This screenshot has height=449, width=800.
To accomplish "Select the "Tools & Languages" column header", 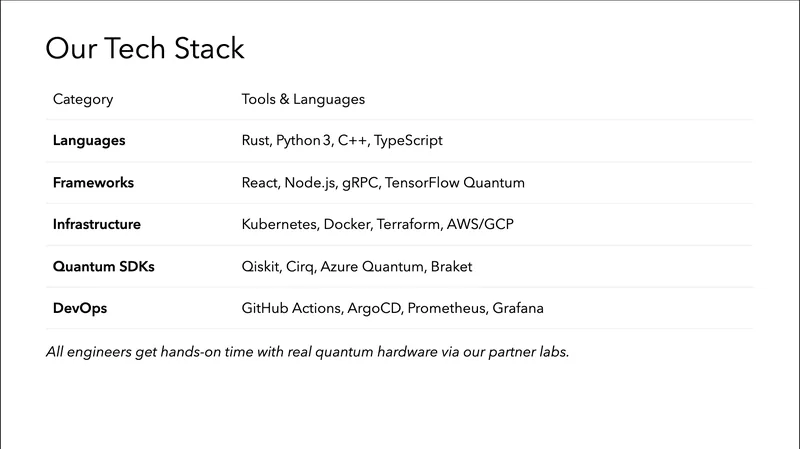I will (303, 100).
